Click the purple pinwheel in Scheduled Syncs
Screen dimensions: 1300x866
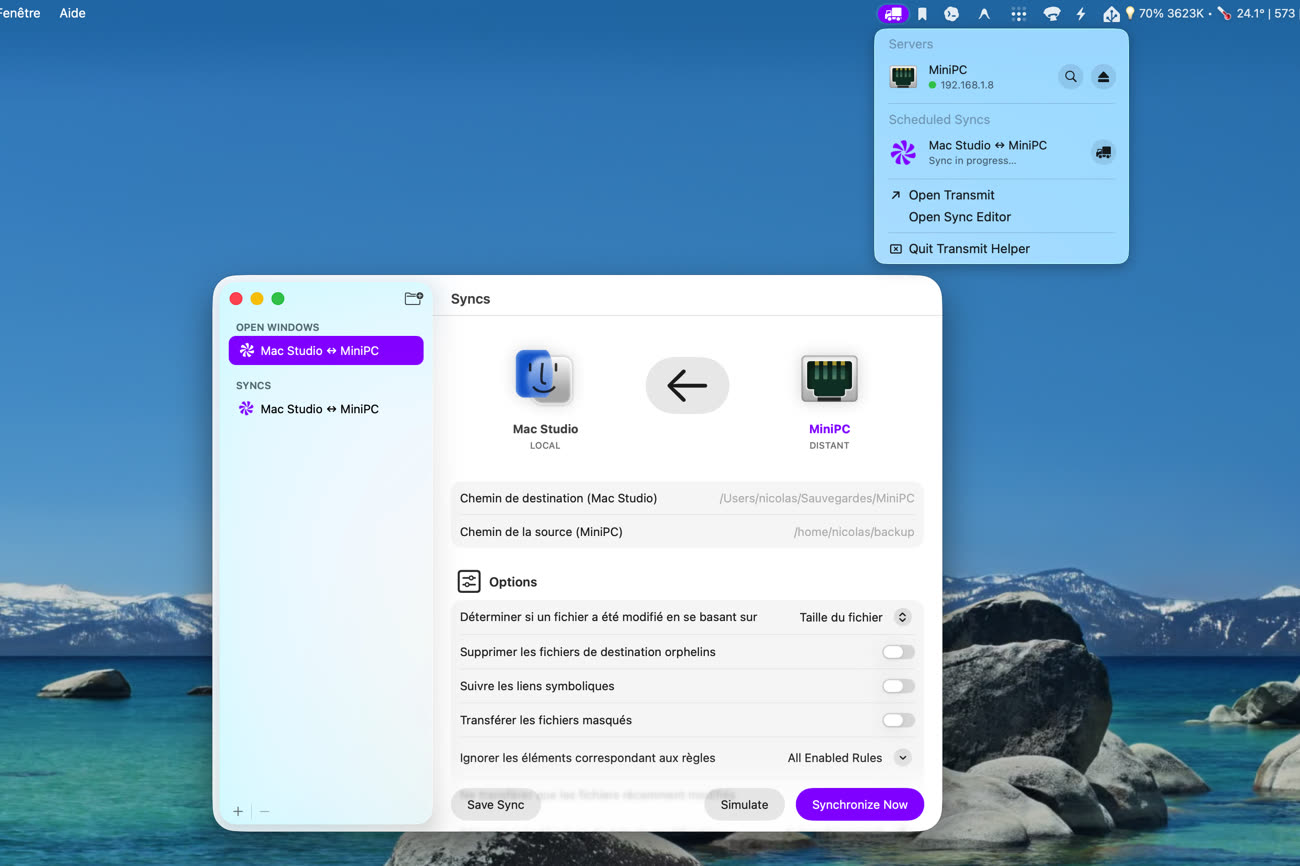(x=903, y=152)
